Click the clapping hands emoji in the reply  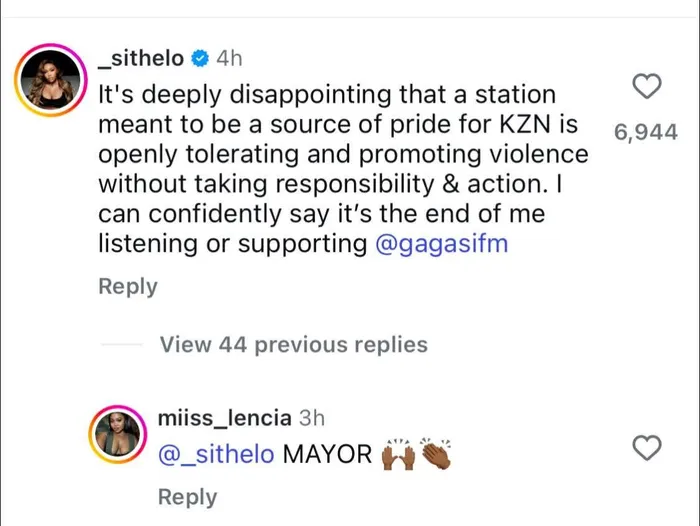click(x=437, y=455)
